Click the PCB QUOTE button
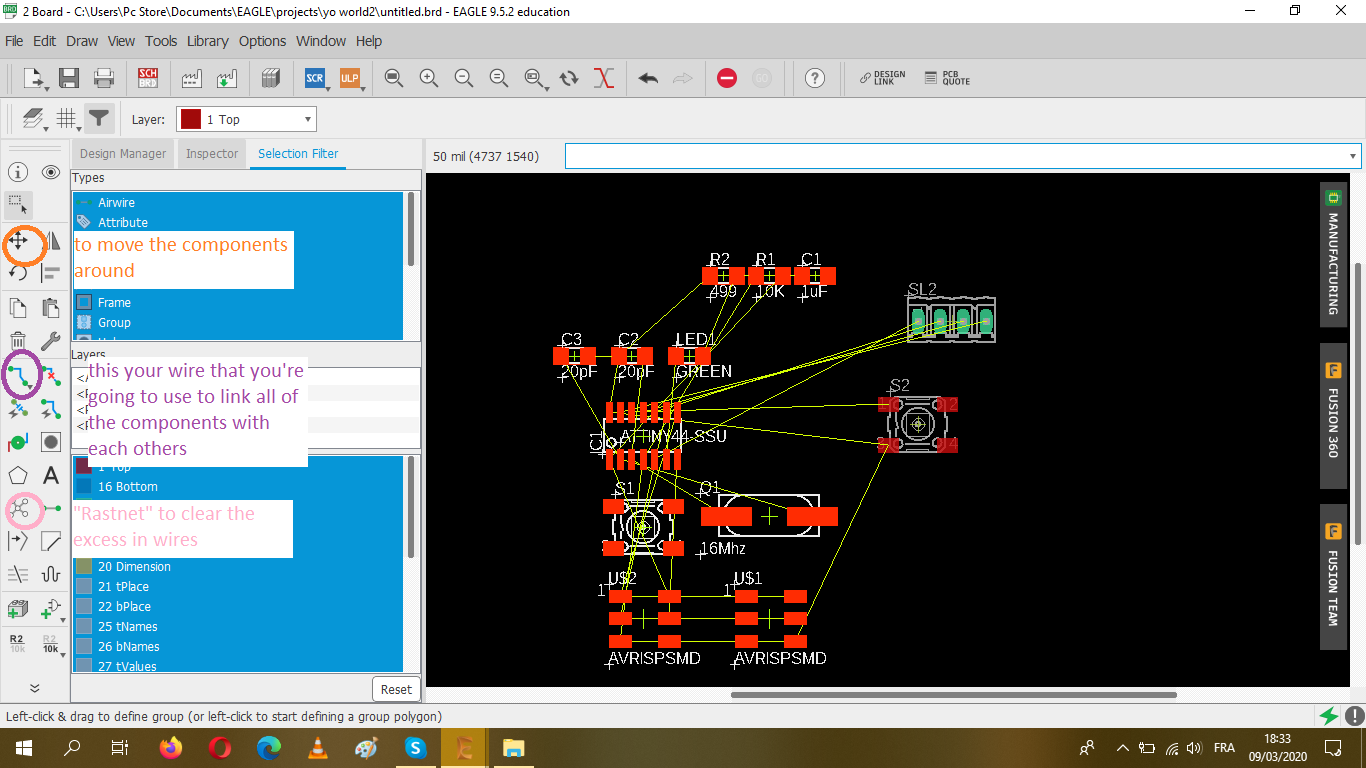This screenshot has width=1366, height=768. tap(947, 78)
